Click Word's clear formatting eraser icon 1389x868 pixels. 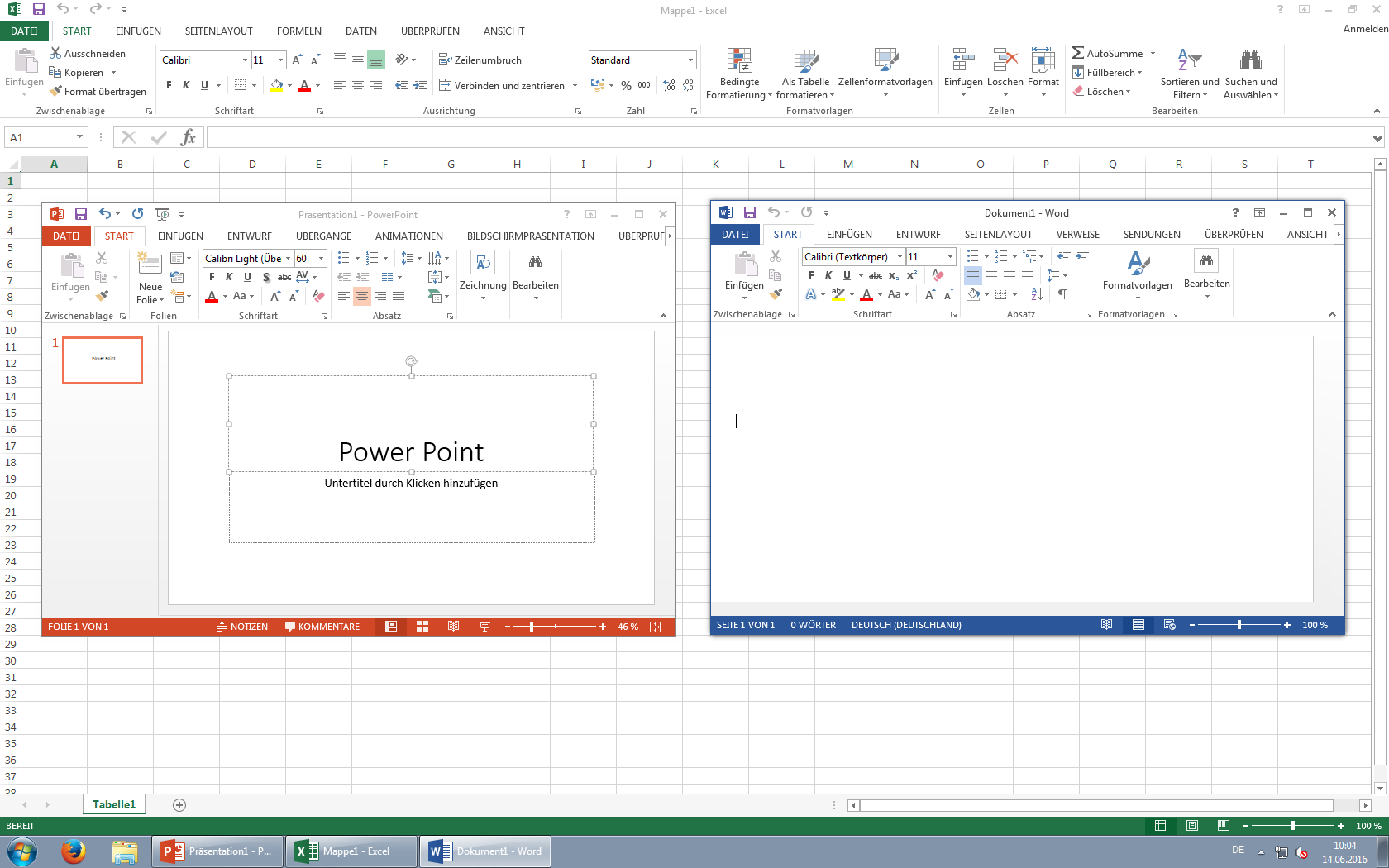[938, 275]
